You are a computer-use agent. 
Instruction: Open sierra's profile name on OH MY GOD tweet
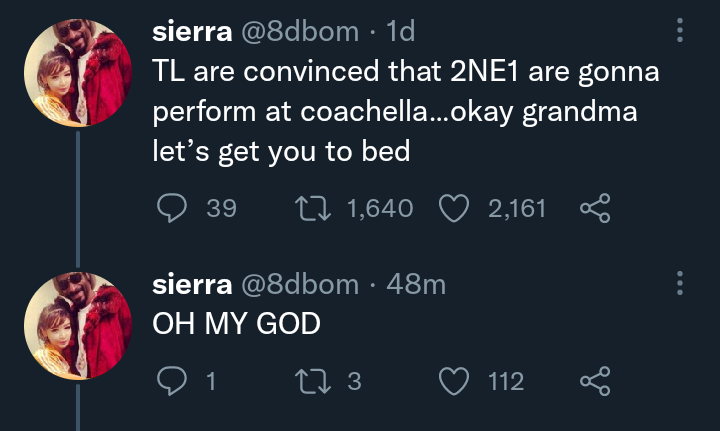tap(190, 284)
